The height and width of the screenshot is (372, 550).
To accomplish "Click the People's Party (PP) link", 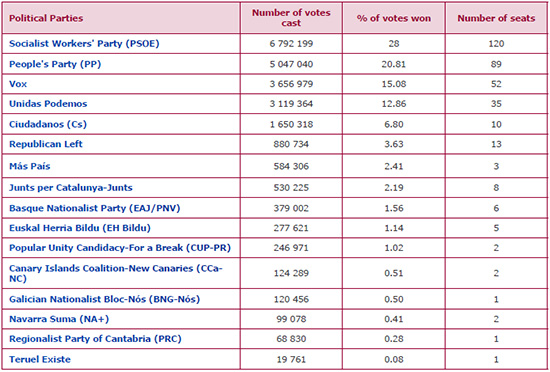I will click(x=55, y=64).
